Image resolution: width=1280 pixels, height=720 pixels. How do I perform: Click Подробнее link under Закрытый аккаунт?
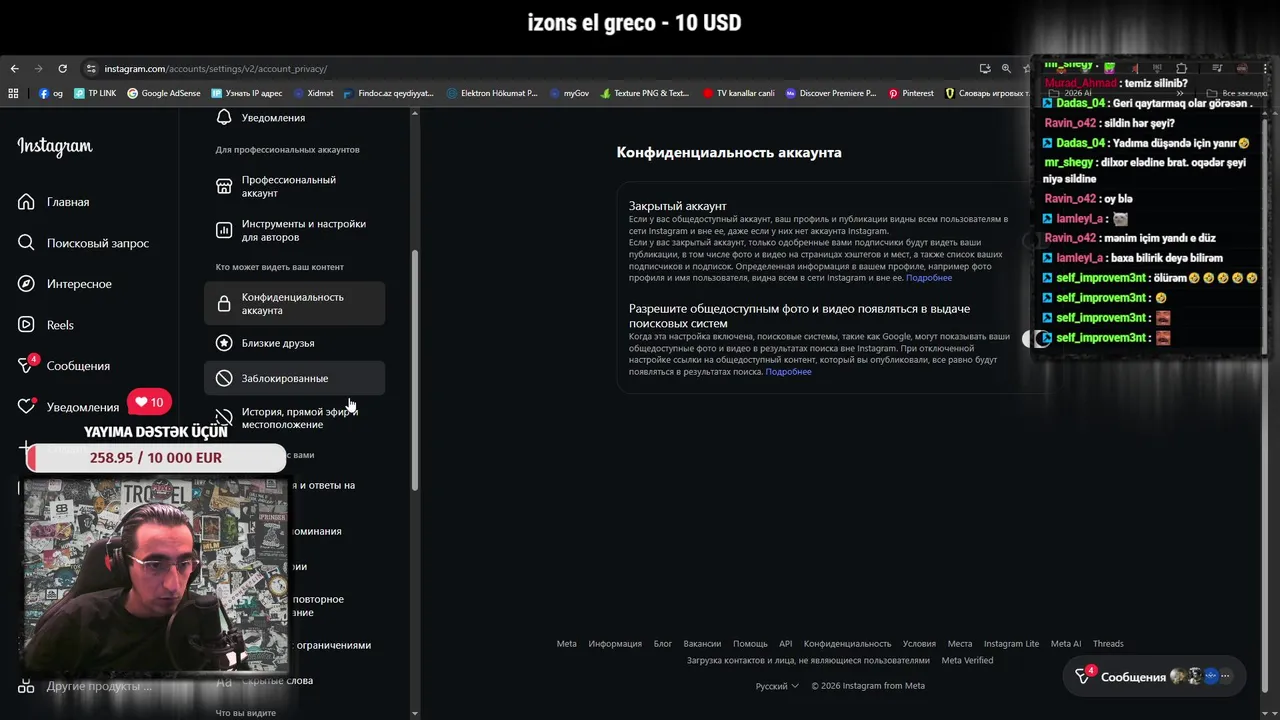pos(929,278)
